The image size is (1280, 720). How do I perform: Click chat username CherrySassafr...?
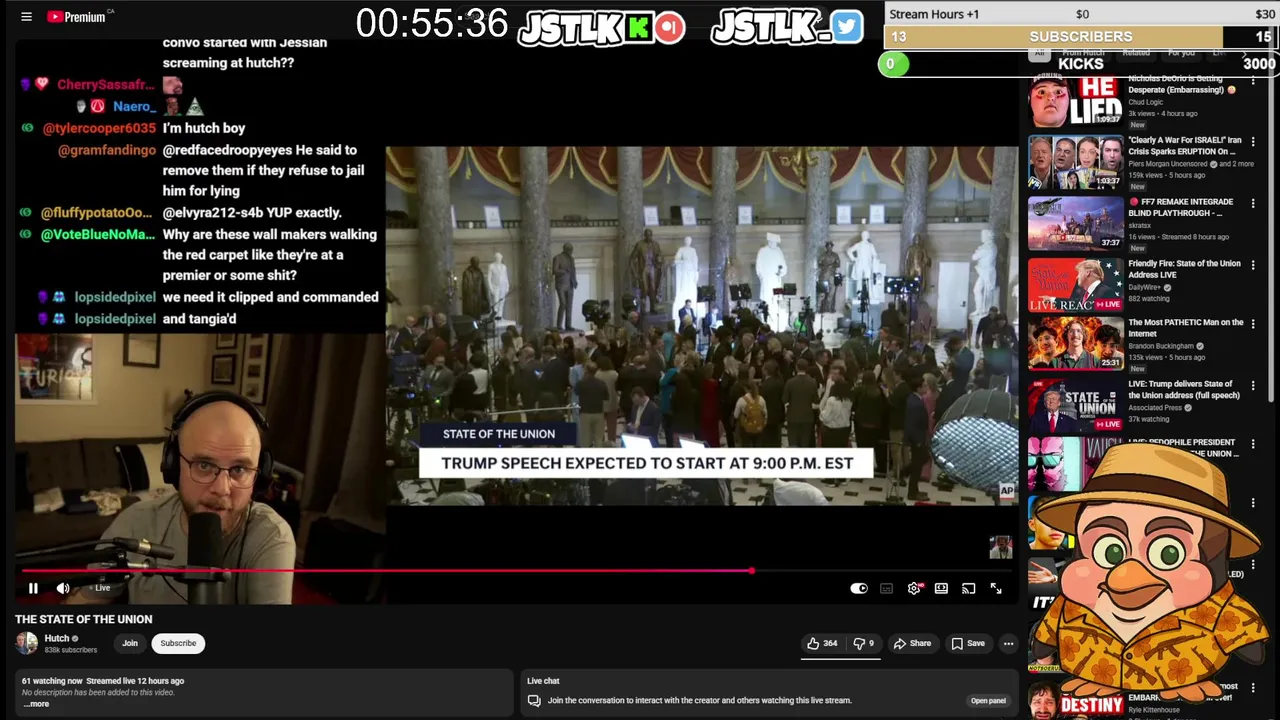pos(106,85)
